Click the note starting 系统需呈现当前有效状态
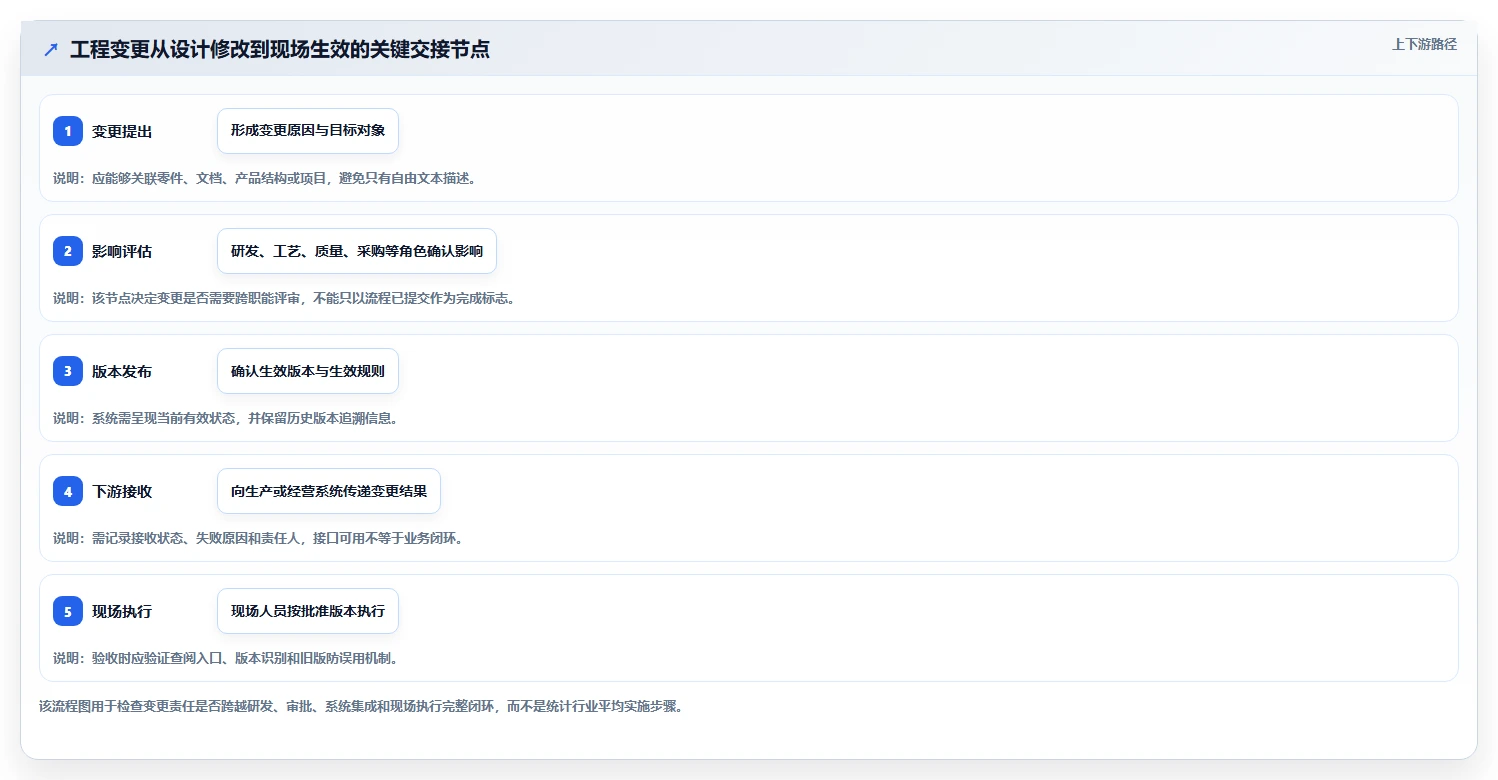The height and width of the screenshot is (780, 1498). coord(227,418)
